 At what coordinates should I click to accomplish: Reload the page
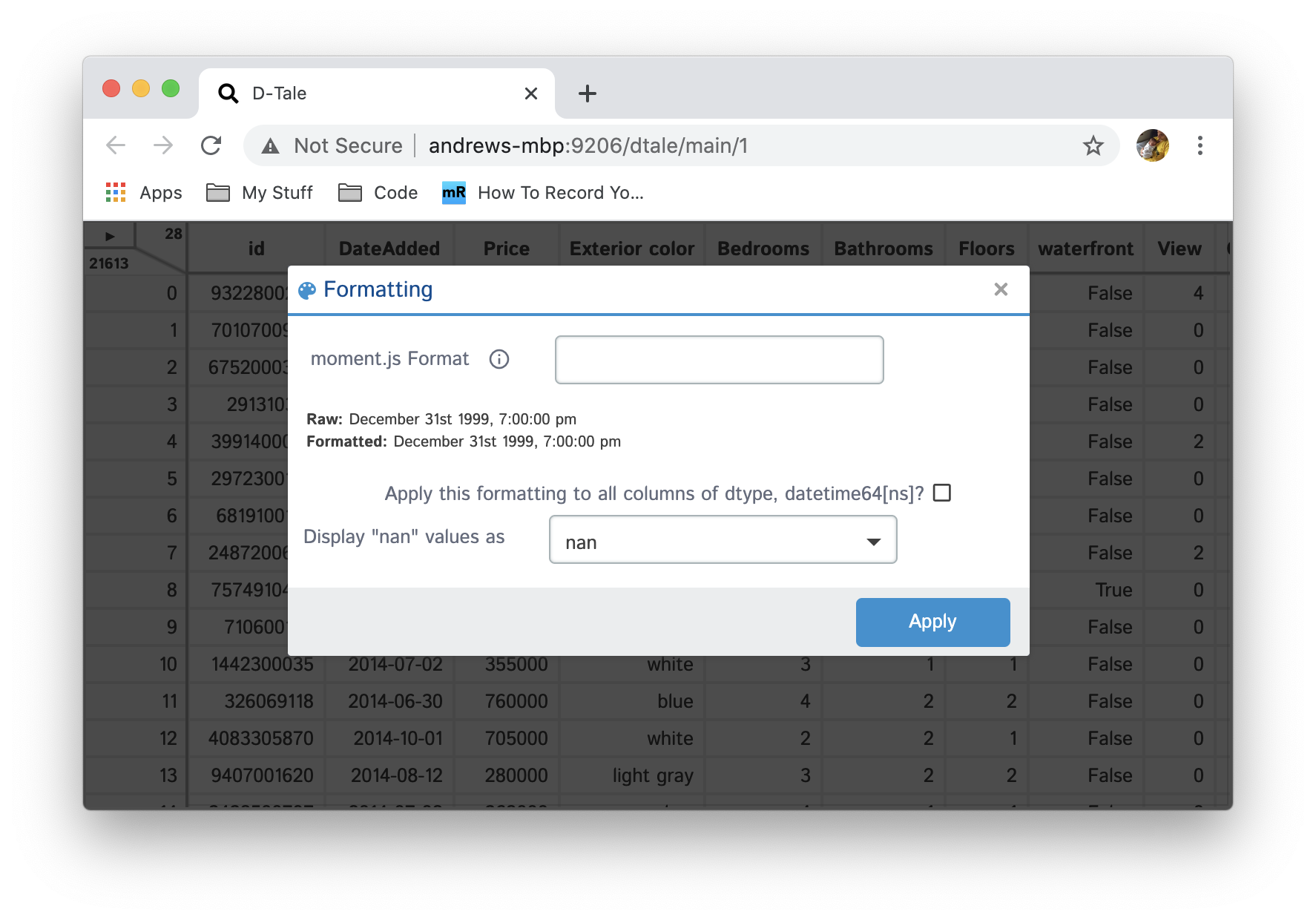tap(211, 145)
